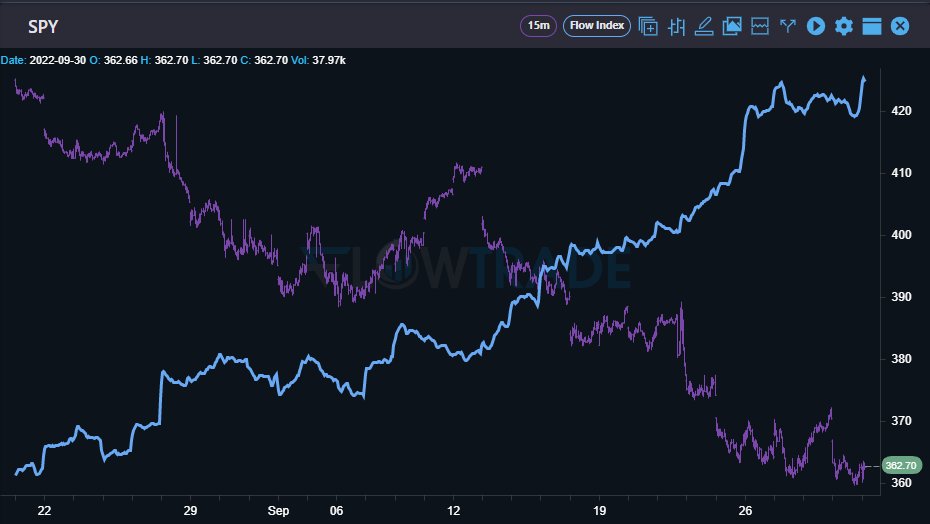Click the date value 2022-09-30
The width and height of the screenshot is (930, 524).
tap(58, 61)
